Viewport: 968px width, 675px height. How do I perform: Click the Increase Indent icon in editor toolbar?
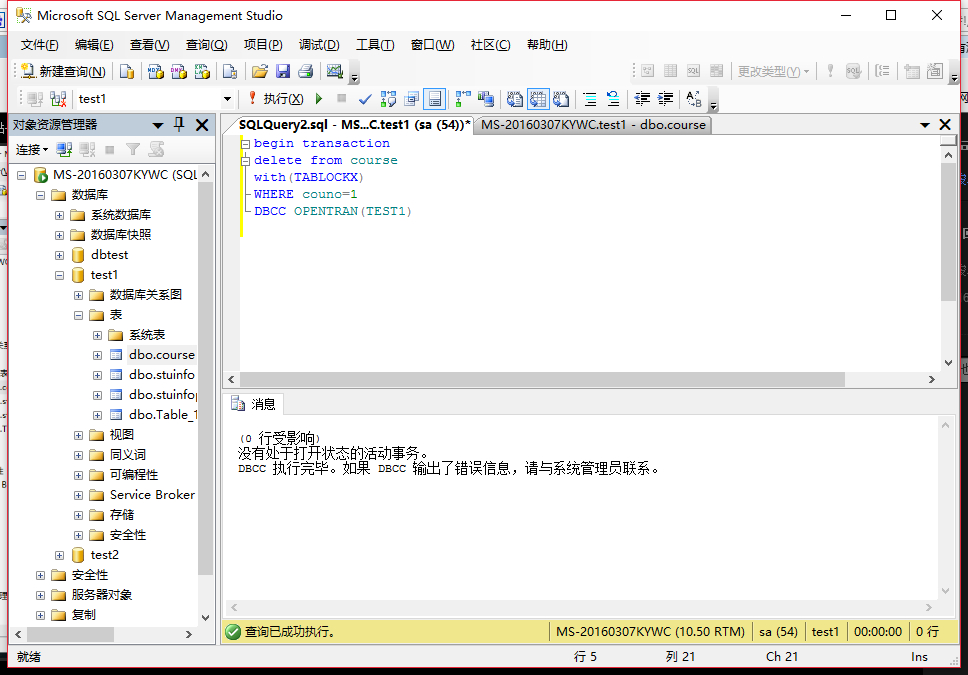point(665,98)
